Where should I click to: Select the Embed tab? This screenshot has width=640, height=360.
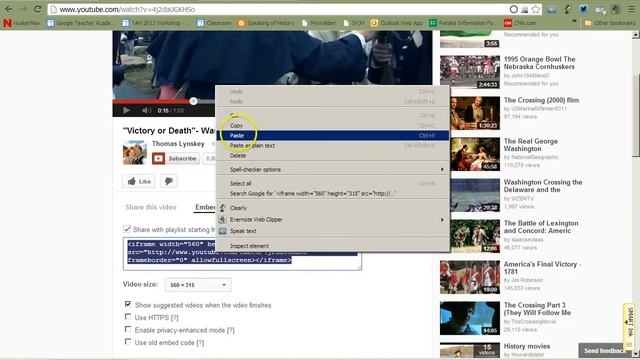coord(205,207)
